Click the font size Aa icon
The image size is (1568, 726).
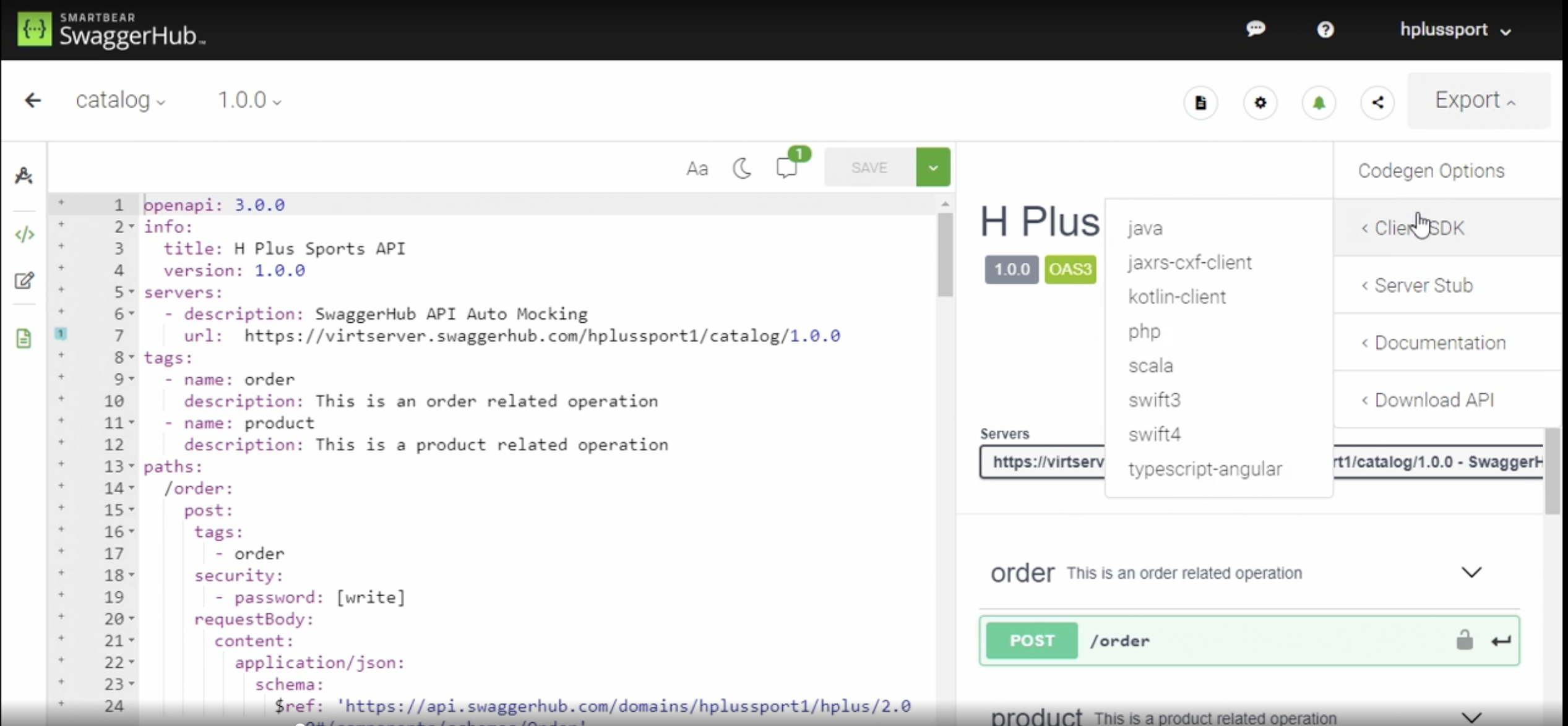pos(697,168)
